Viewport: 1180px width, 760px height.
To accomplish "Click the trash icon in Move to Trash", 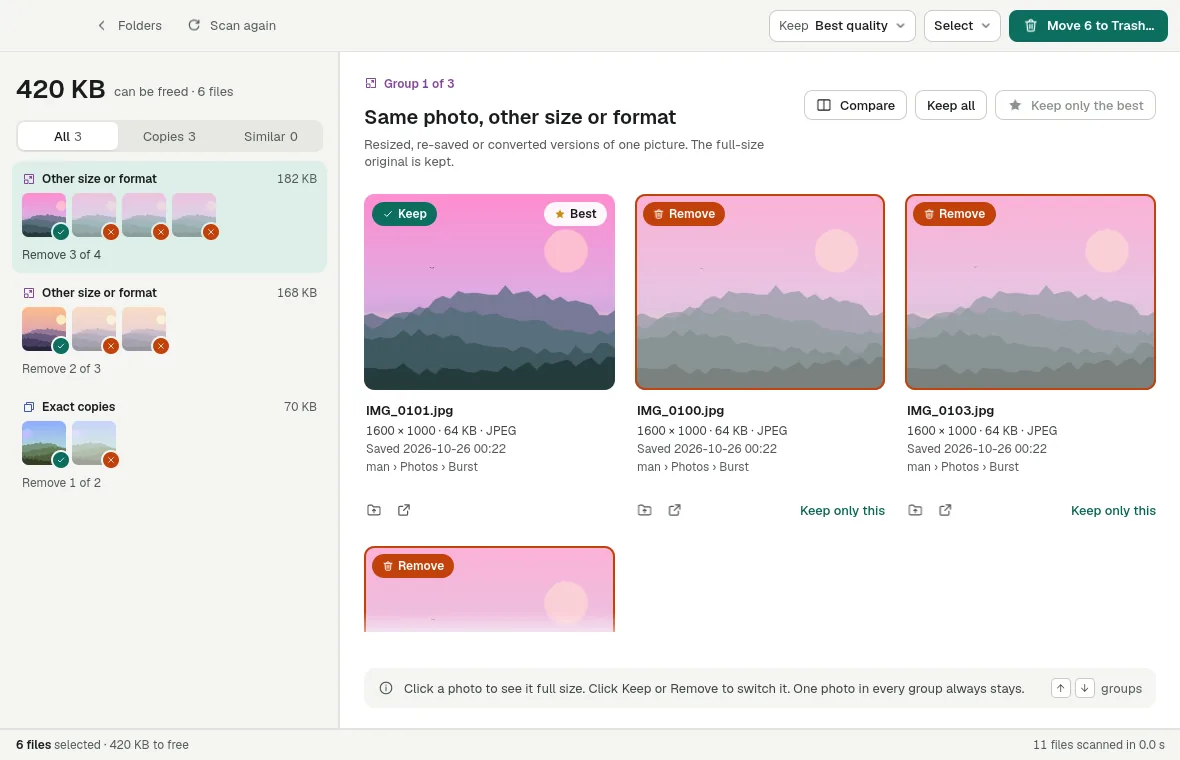I will coord(1031,26).
